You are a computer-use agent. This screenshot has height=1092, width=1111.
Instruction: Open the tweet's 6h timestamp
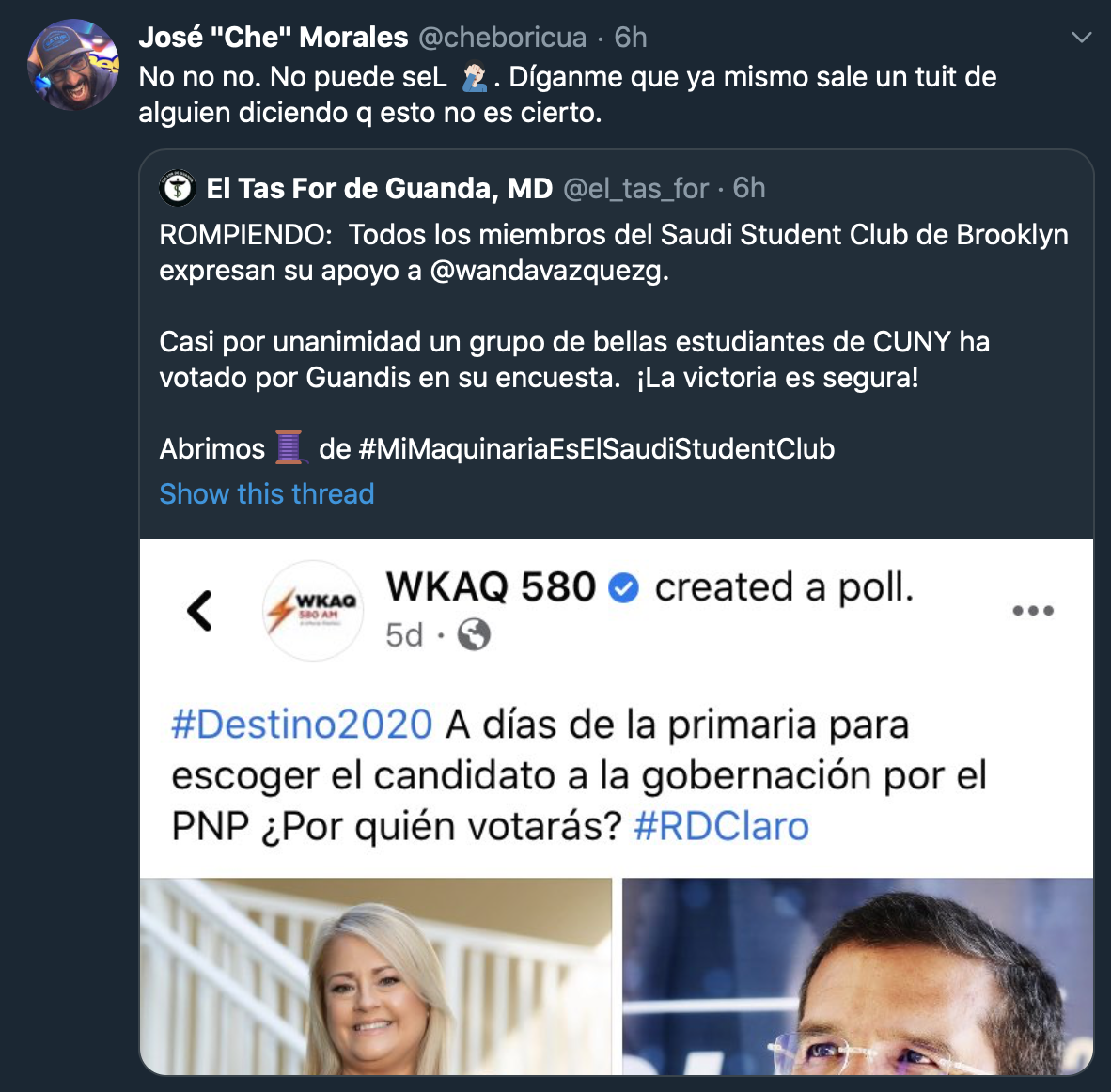631,38
